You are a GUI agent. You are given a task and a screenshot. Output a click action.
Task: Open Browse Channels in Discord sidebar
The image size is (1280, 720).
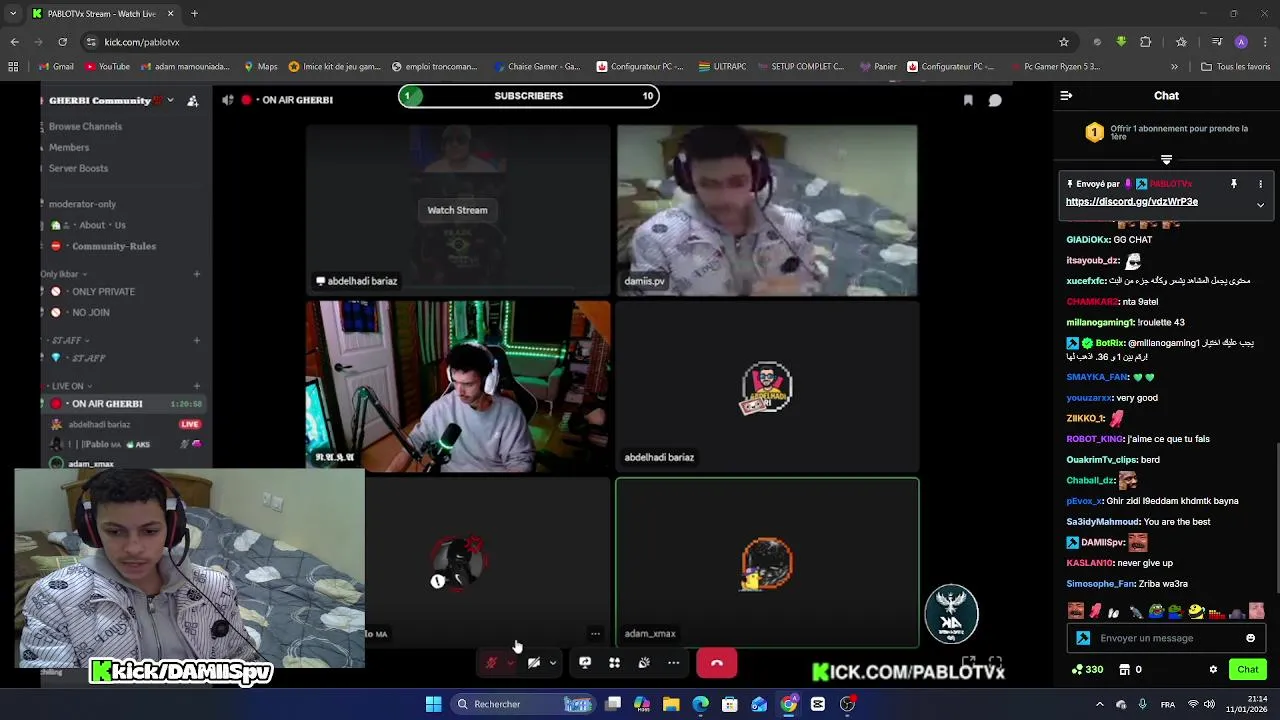[85, 127]
